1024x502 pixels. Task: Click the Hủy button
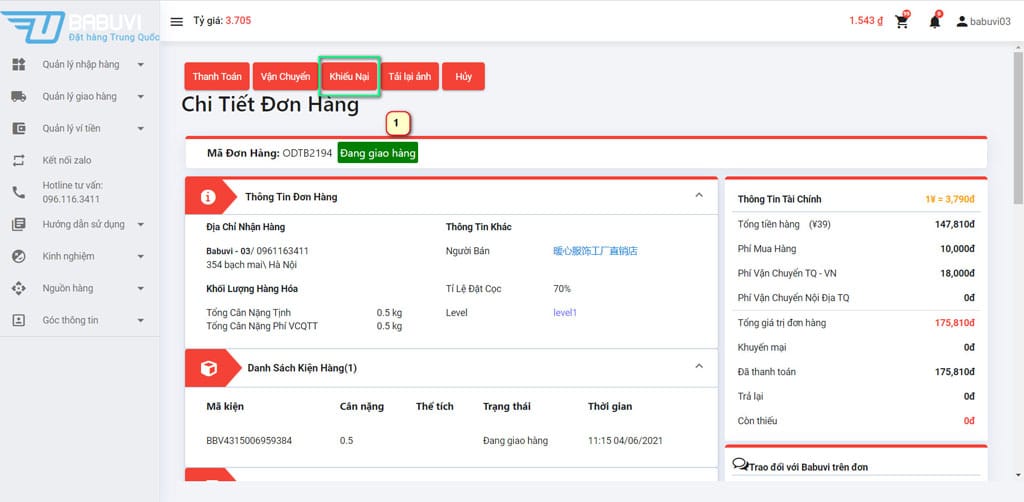pos(463,77)
